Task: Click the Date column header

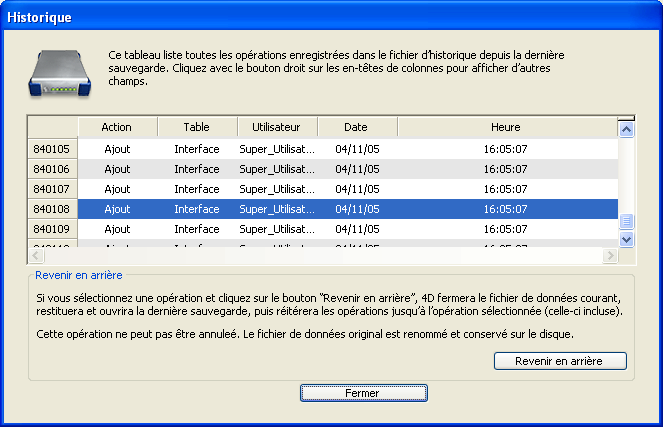Action: click(356, 127)
